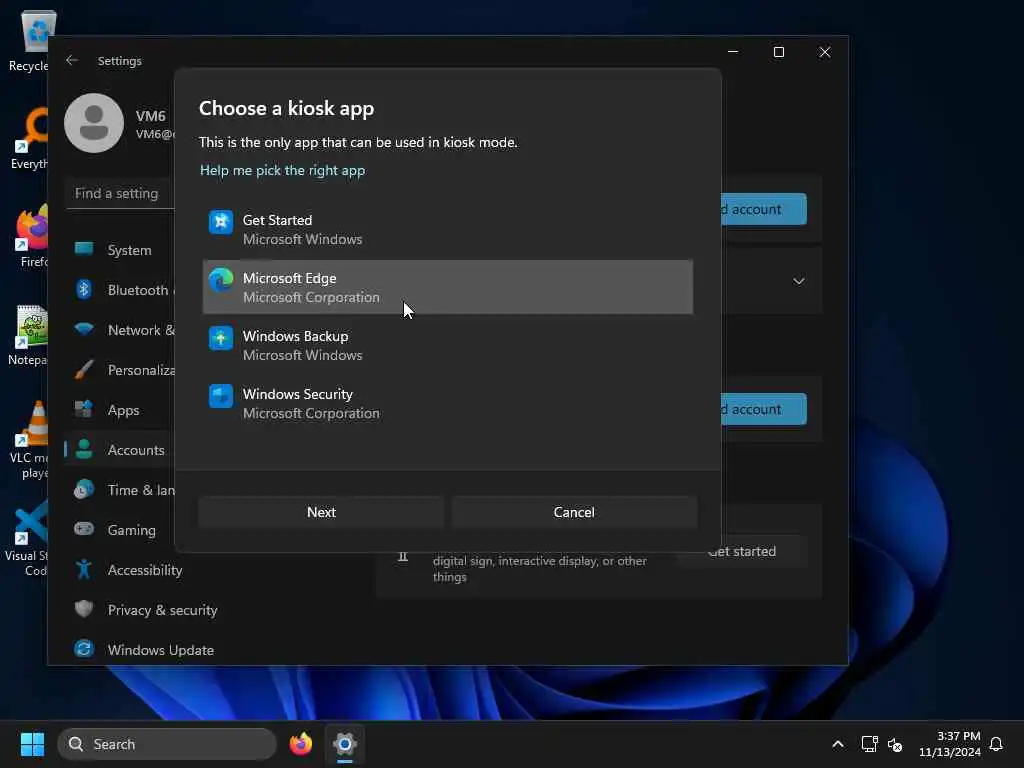Click the taskbar Search box
The width and height of the screenshot is (1024, 768).
tap(167, 744)
